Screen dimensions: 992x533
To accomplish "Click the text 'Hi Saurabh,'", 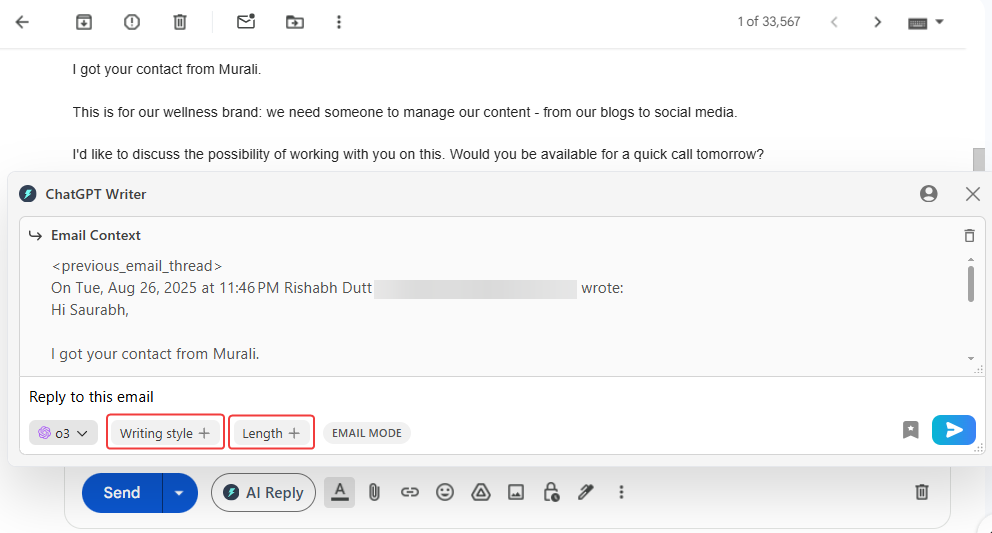I will coord(90,310).
